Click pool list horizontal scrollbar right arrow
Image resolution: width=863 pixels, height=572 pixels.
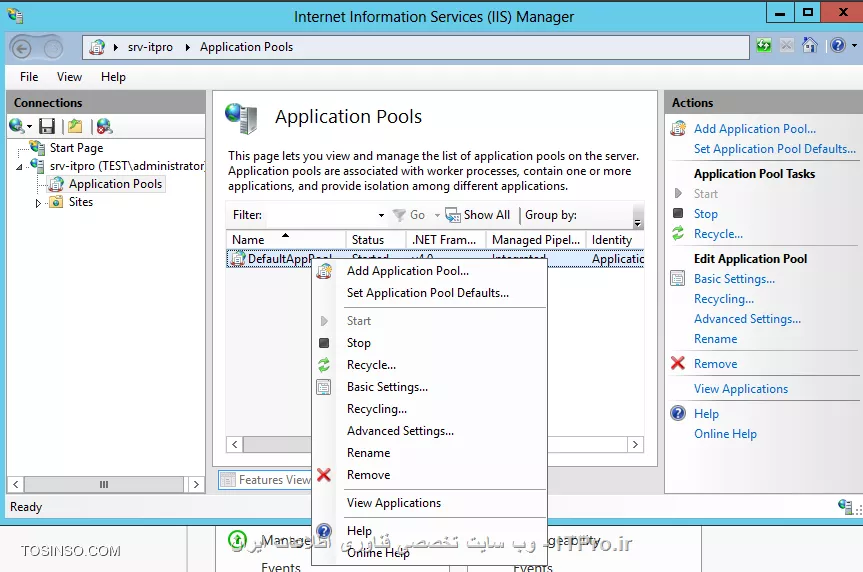click(x=636, y=444)
